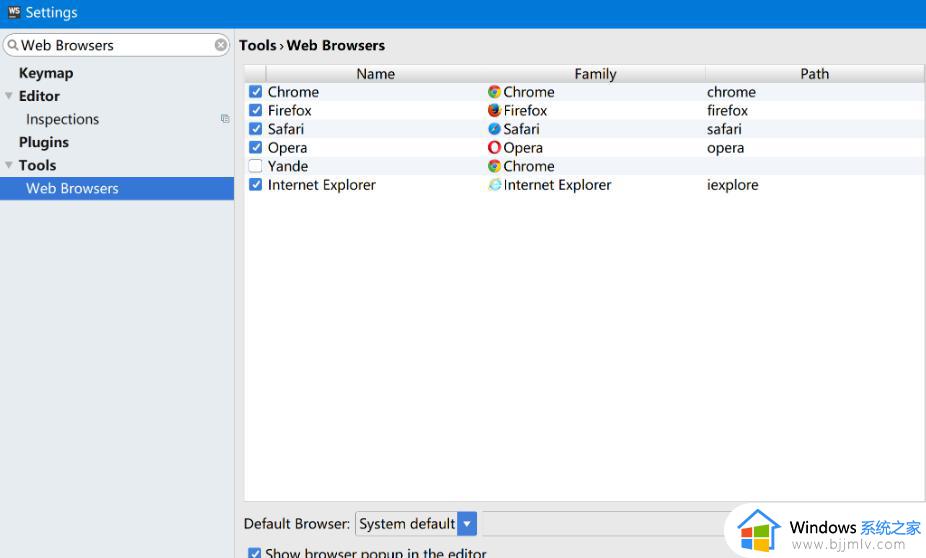Click the Name column header
The width and height of the screenshot is (926, 558).
376,74
